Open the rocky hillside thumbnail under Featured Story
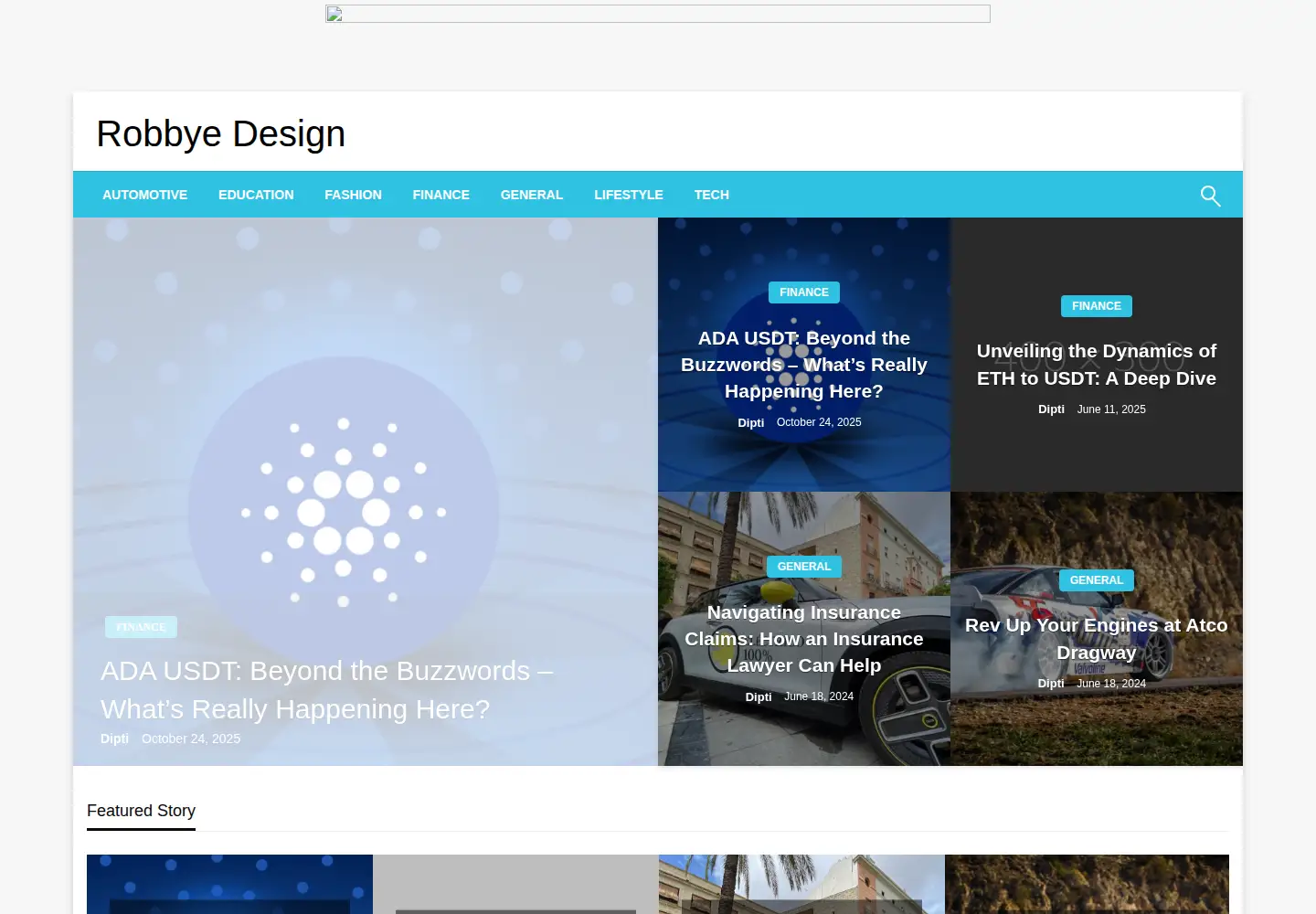1316x914 pixels. (1087, 884)
